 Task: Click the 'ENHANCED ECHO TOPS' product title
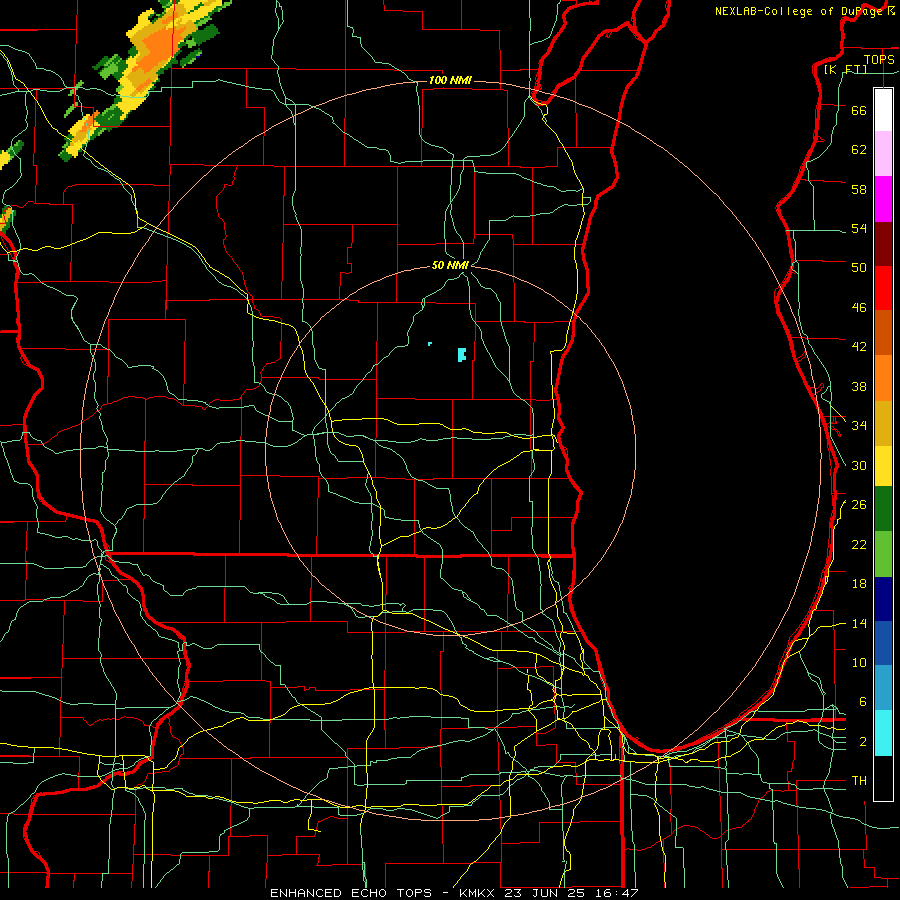click(x=351, y=893)
